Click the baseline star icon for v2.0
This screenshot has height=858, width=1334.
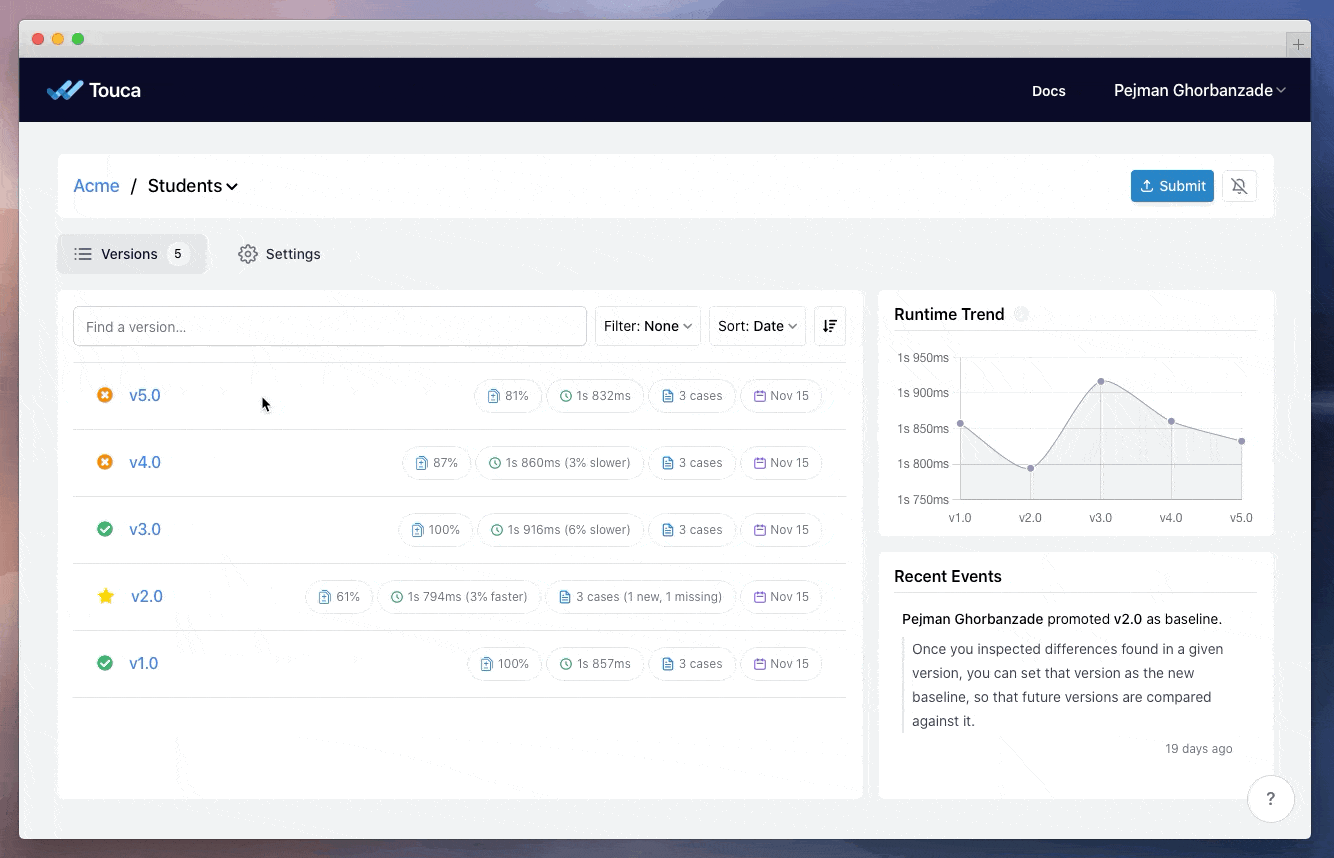(x=106, y=596)
